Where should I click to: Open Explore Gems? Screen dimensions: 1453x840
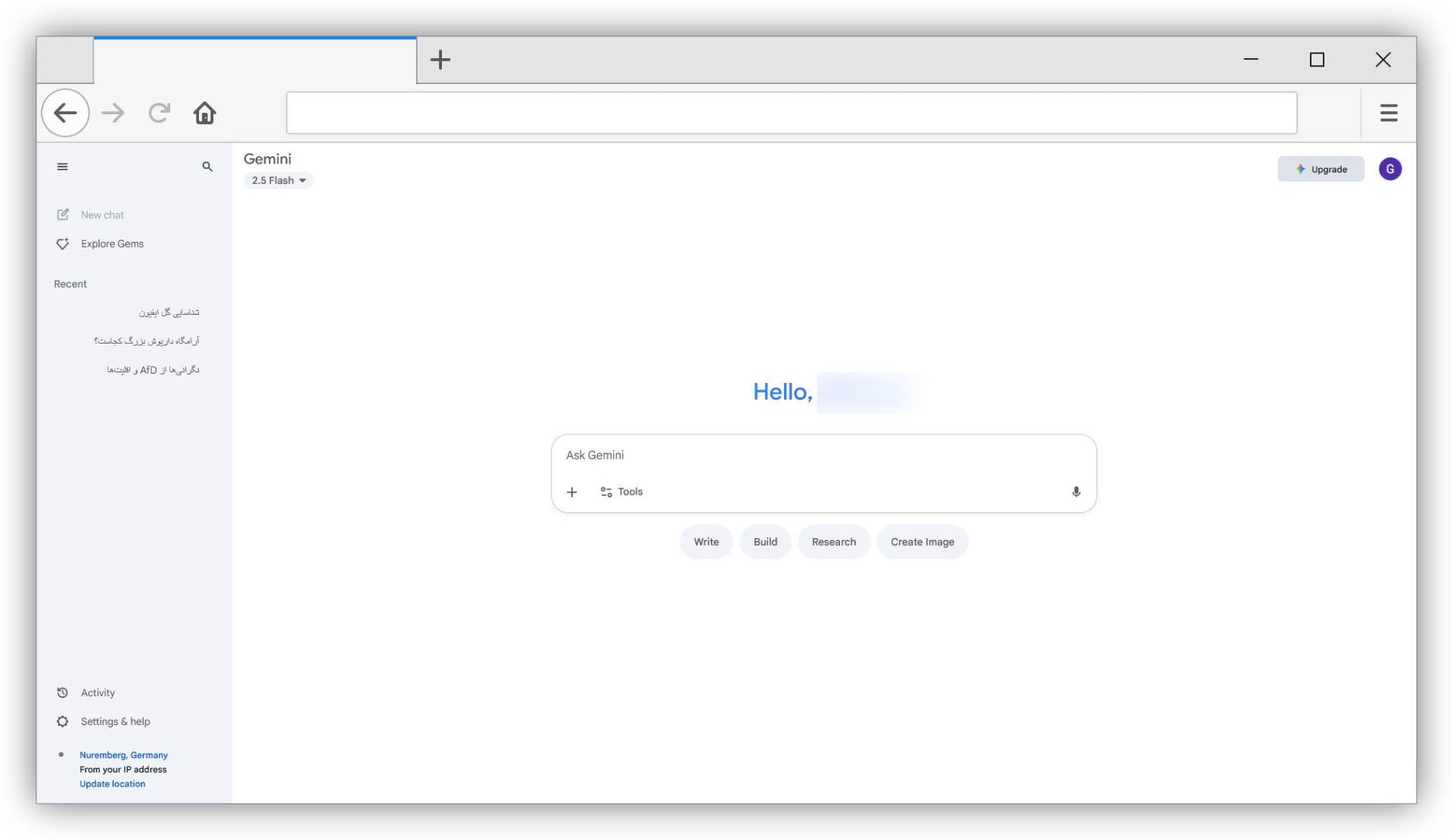click(x=111, y=244)
